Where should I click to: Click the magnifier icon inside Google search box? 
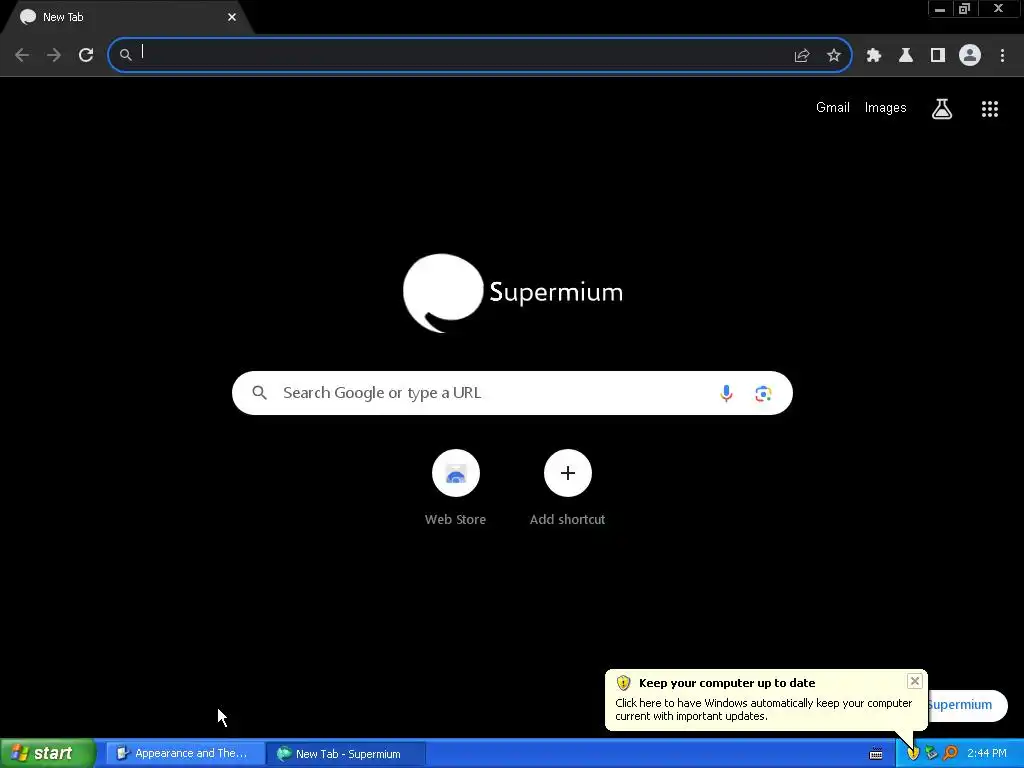pos(259,393)
